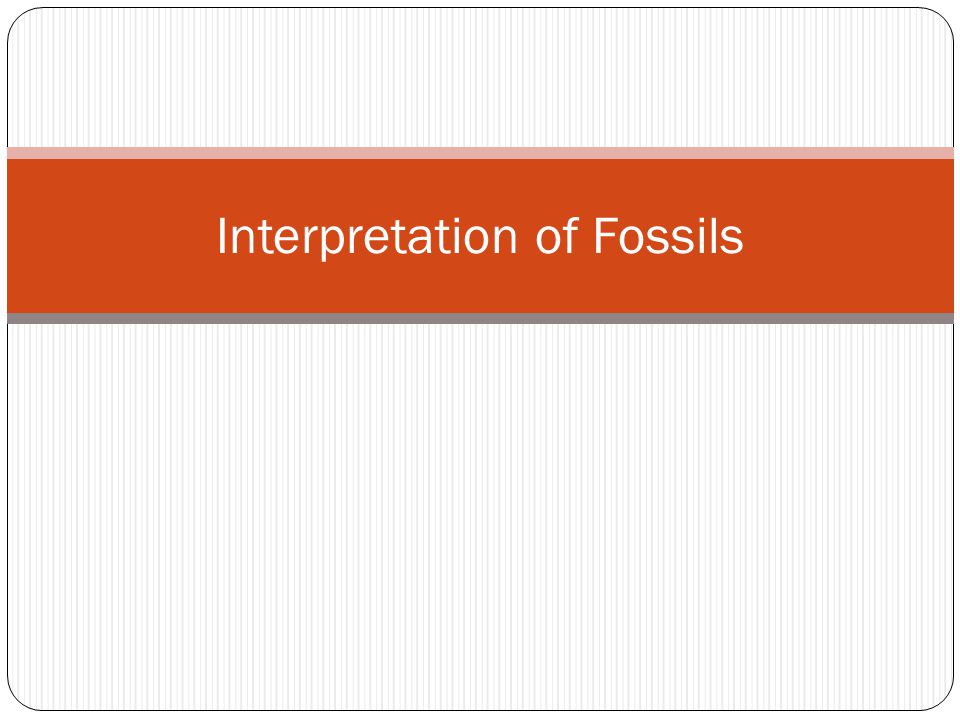The height and width of the screenshot is (720, 960).
Task: Click the space between "of" and "Fossils"
Action: coord(586,236)
